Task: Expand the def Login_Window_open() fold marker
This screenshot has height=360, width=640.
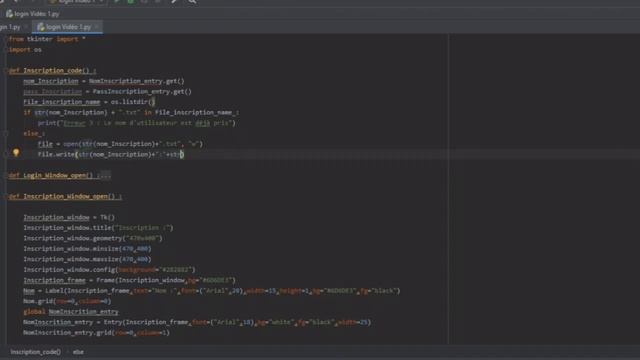Action: click(6, 176)
